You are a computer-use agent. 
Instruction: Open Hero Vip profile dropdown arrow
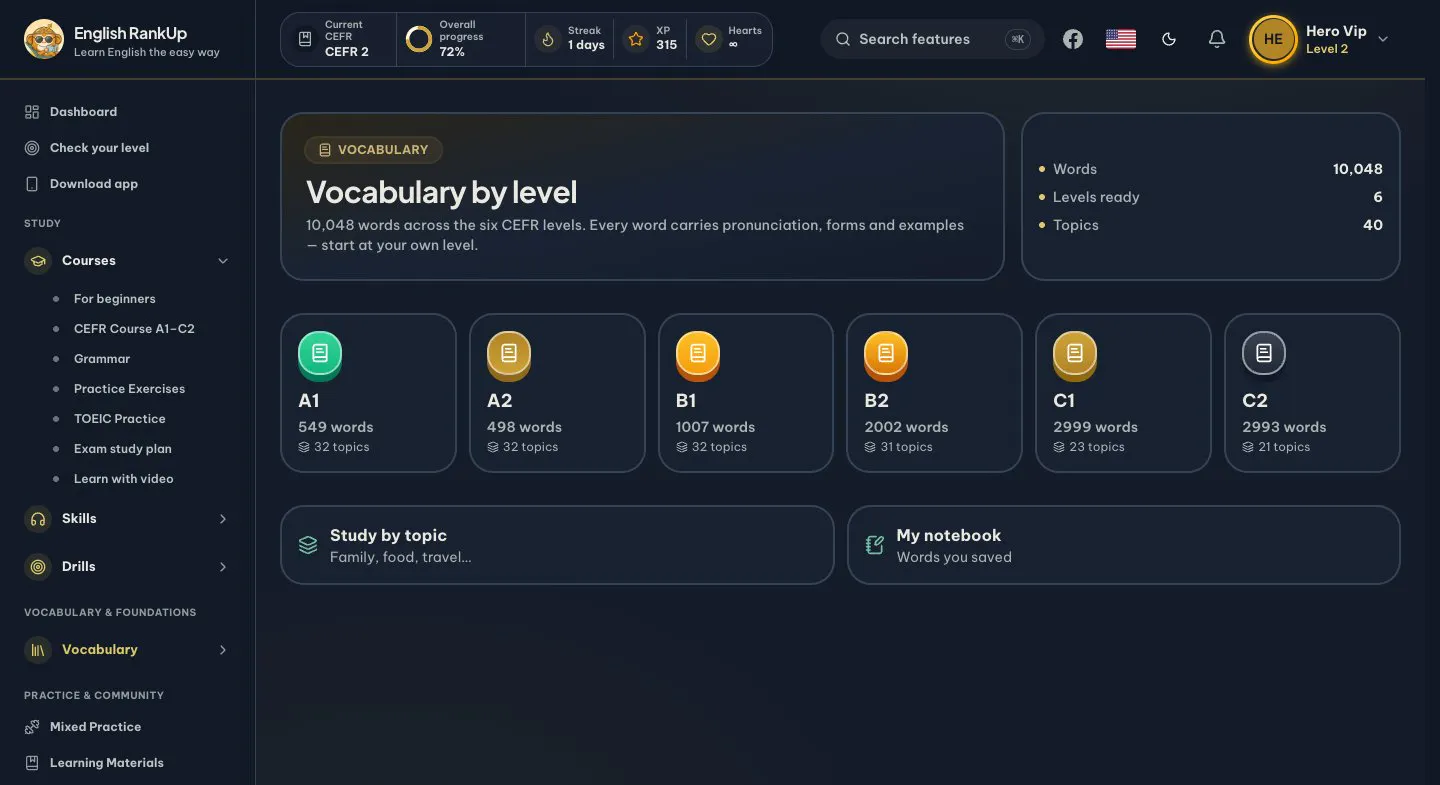tap(1383, 39)
